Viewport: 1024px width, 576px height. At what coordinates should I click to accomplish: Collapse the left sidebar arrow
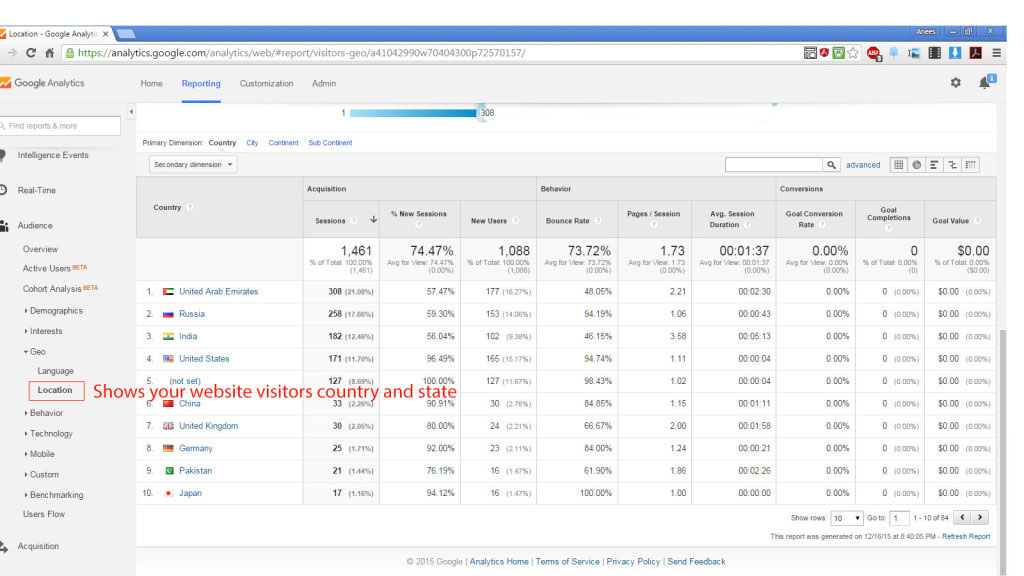pyautogui.click(x=131, y=112)
